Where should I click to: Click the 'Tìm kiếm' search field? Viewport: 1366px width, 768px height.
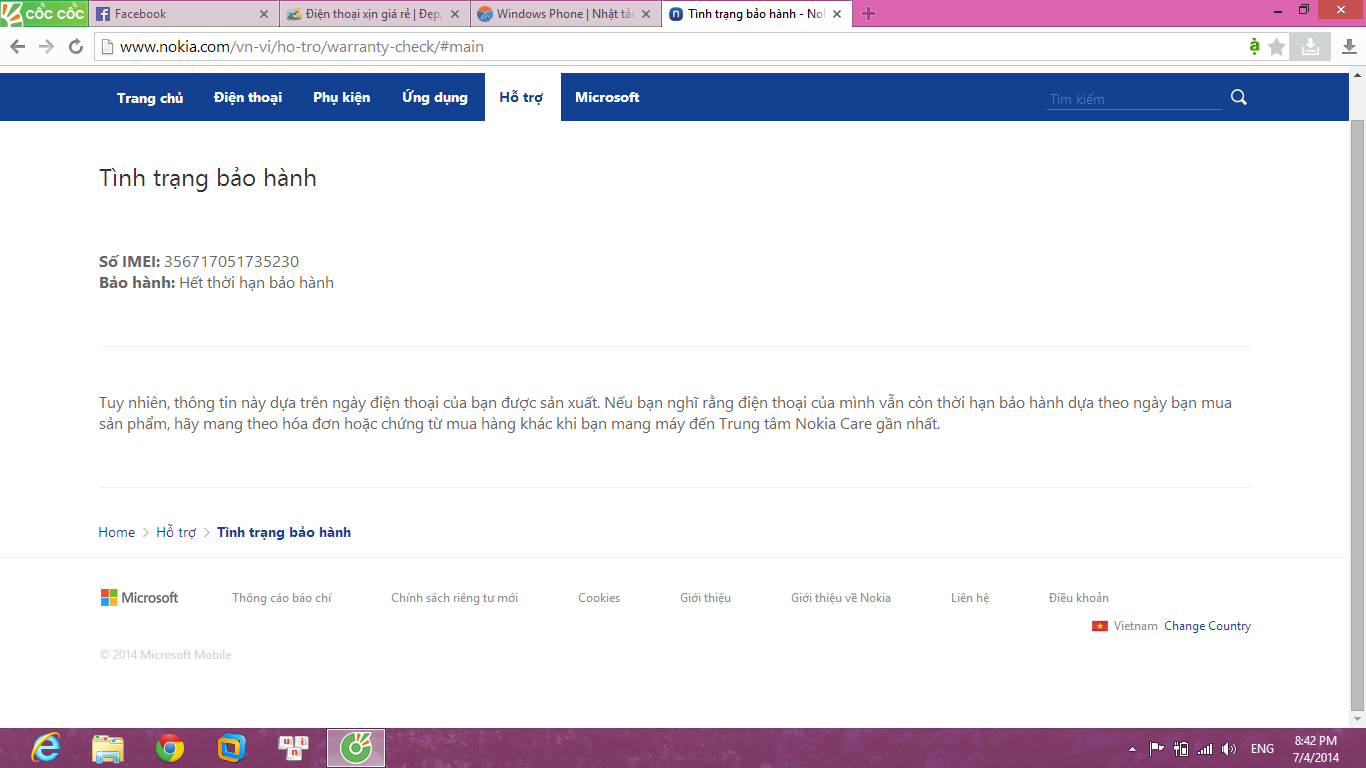[1134, 99]
